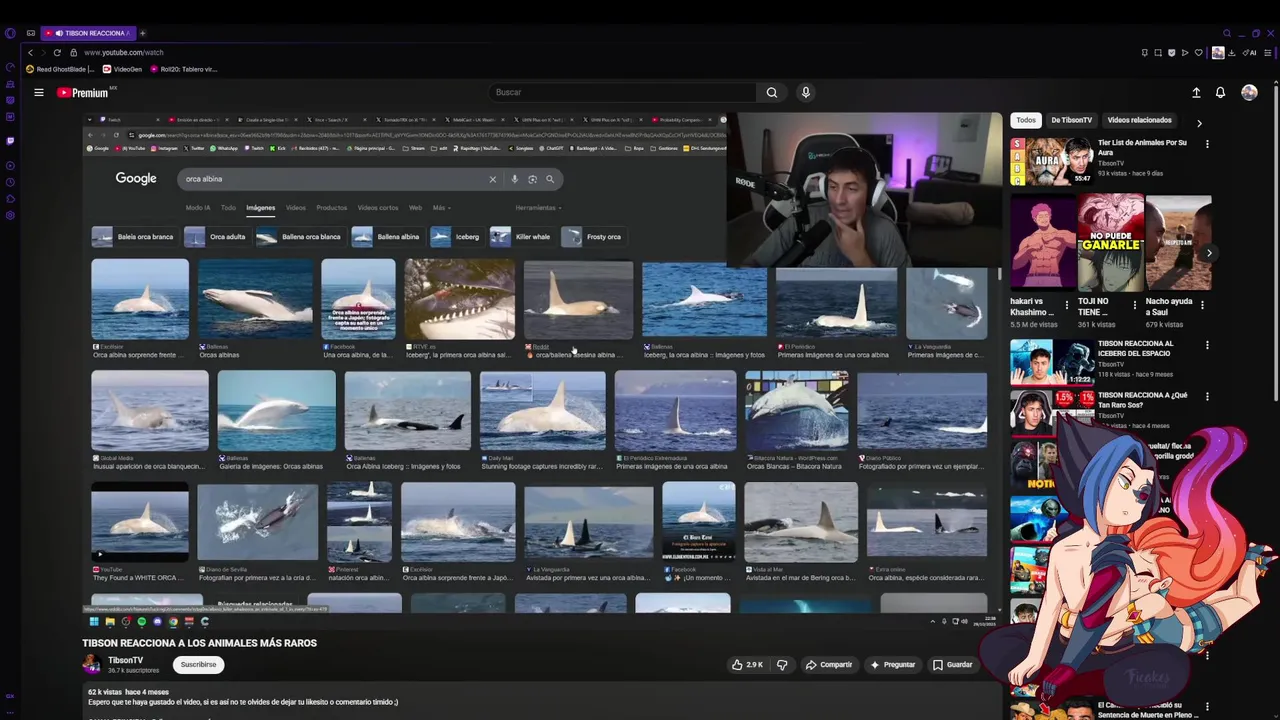Viewport: 1280px width, 720px height.
Task: Open options menu for Iceberg del Espacio video
Action: pos(1207,345)
